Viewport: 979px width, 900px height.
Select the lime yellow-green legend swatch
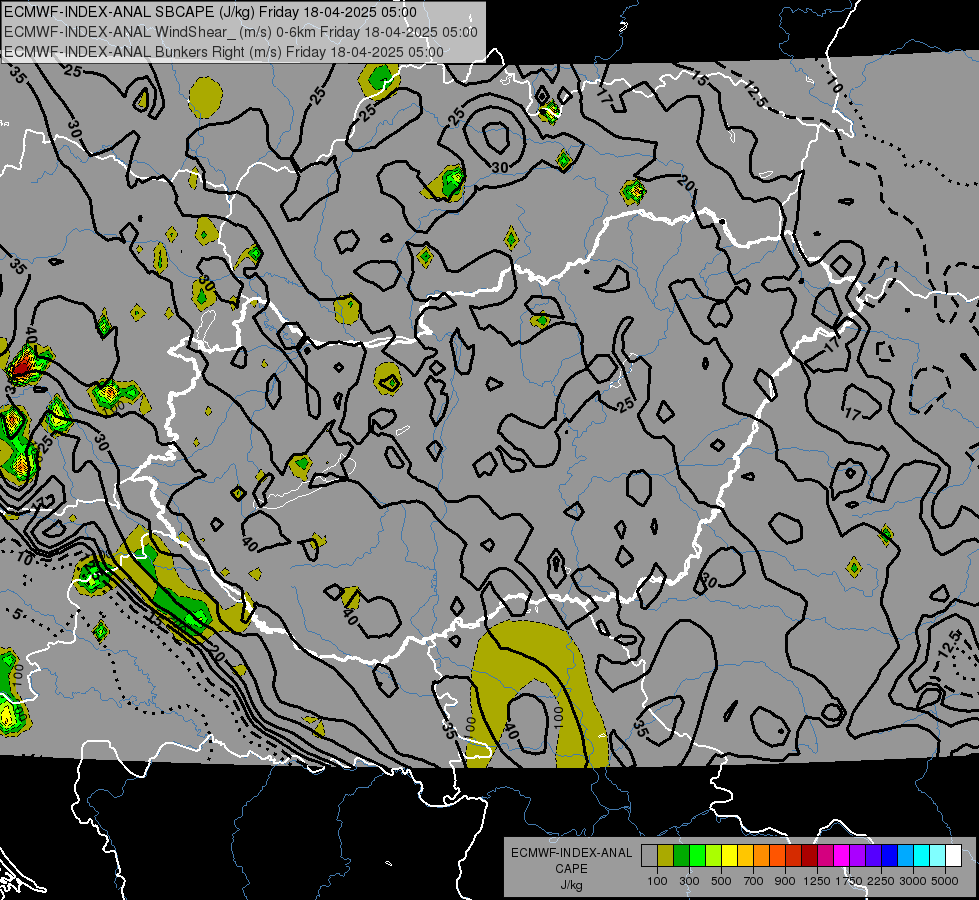tap(714, 856)
